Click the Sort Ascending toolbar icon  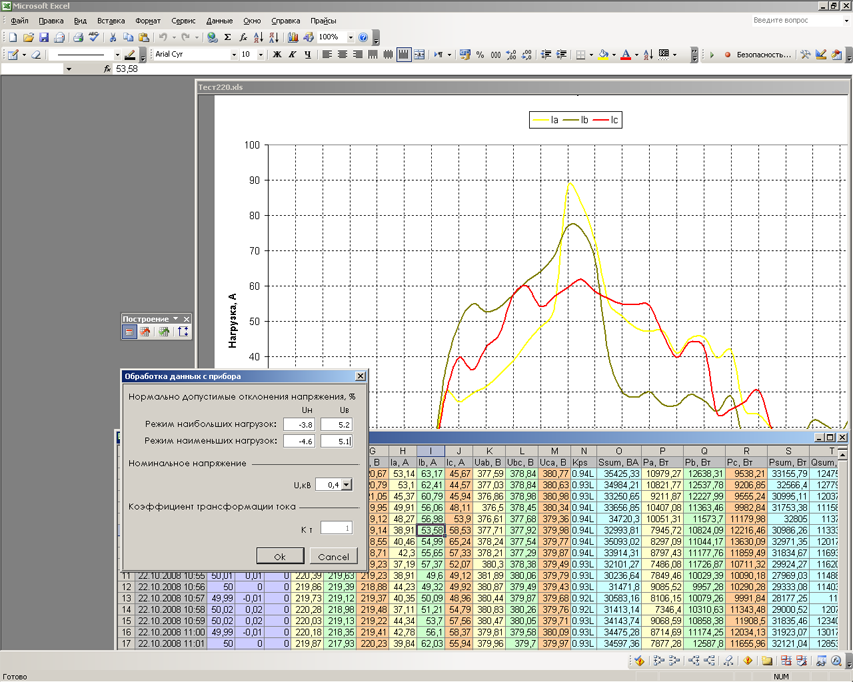(259, 37)
